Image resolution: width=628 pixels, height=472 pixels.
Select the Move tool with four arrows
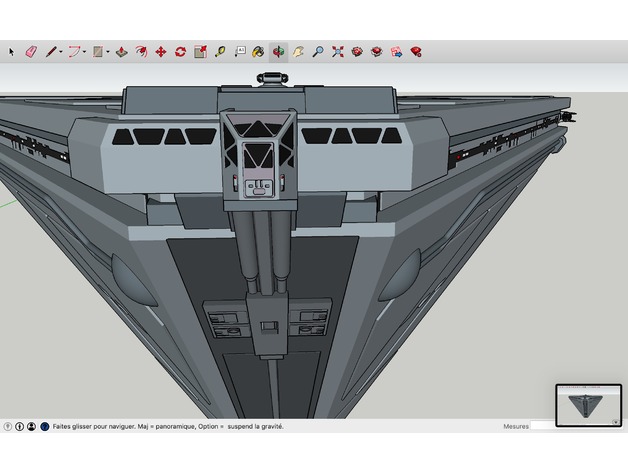pyautogui.click(x=161, y=52)
